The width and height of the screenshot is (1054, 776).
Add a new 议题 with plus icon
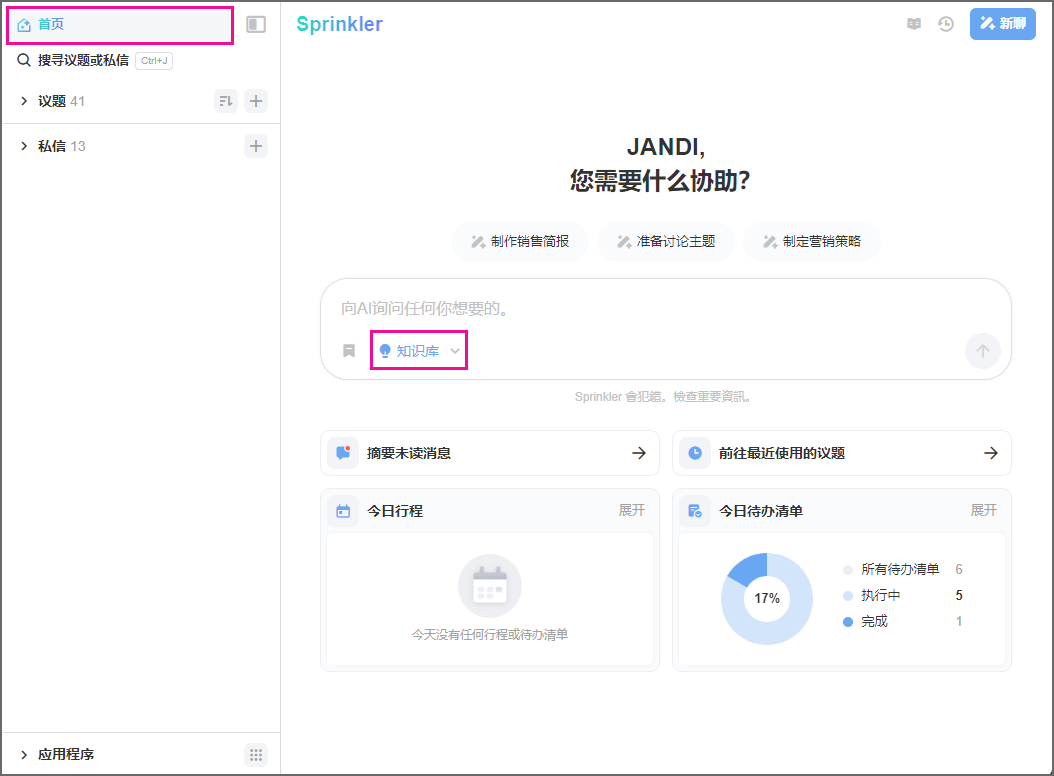click(x=256, y=101)
